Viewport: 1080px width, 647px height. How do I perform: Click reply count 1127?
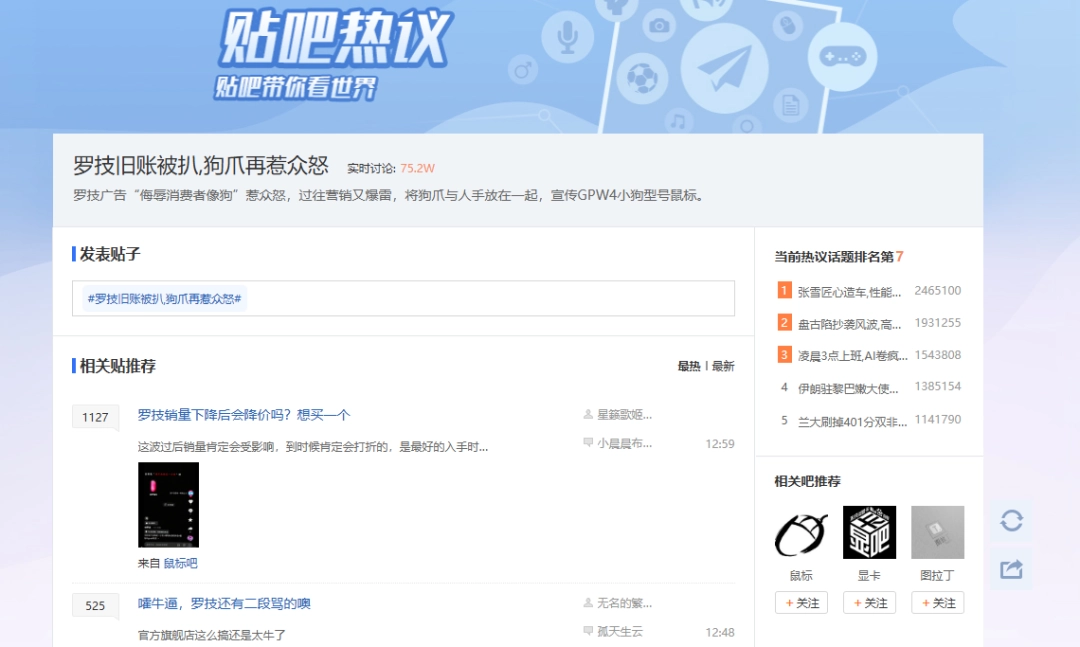[x=95, y=417]
